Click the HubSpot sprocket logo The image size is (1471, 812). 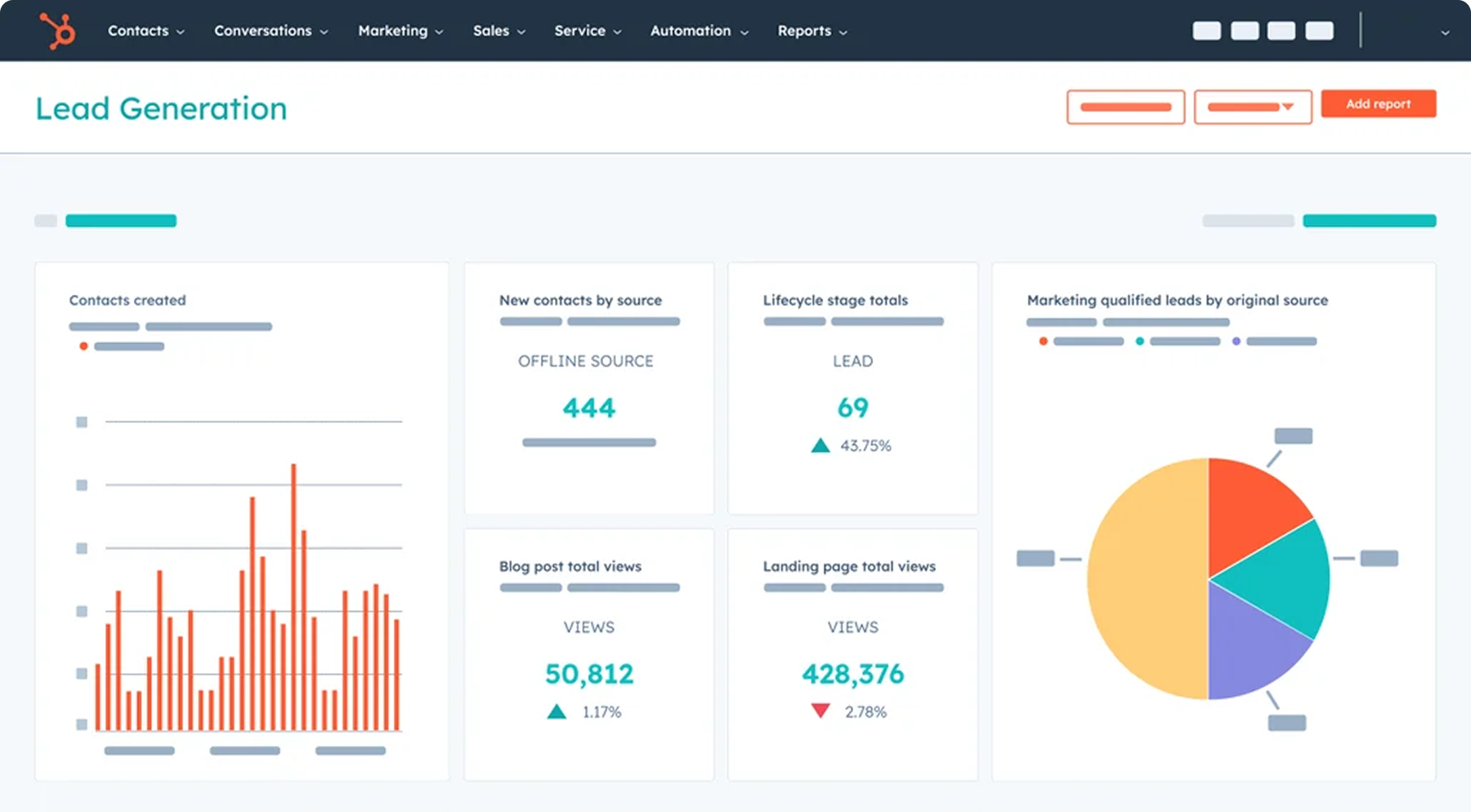57,30
